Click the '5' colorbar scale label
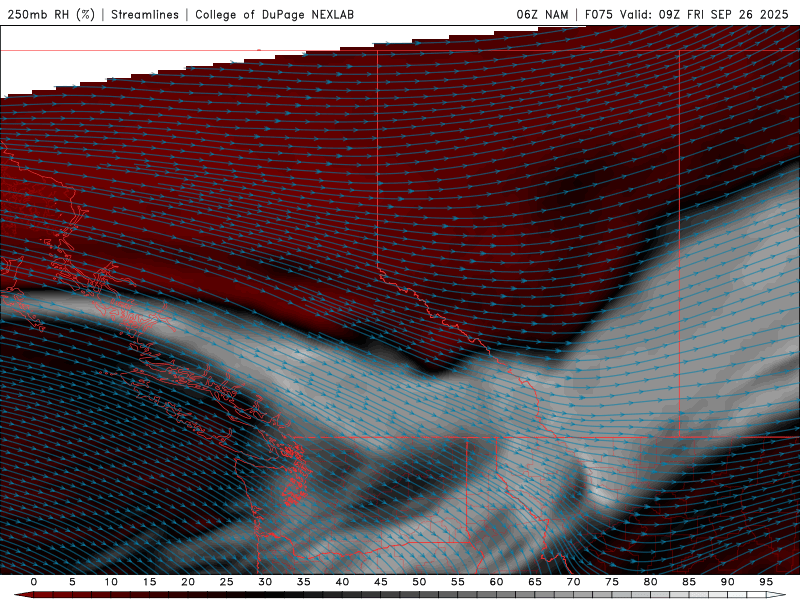The height and width of the screenshot is (600, 800). tap(72, 582)
